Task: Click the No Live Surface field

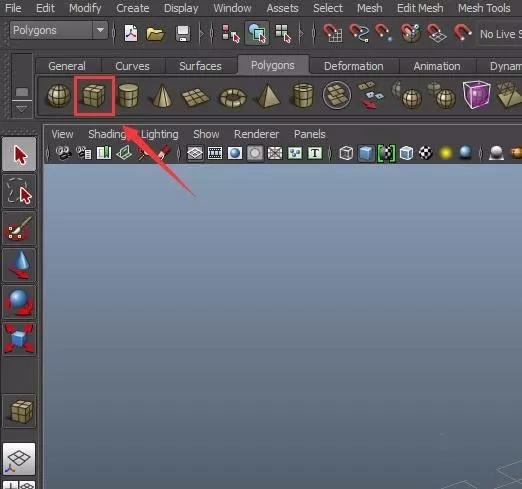Action: tap(499, 34)
